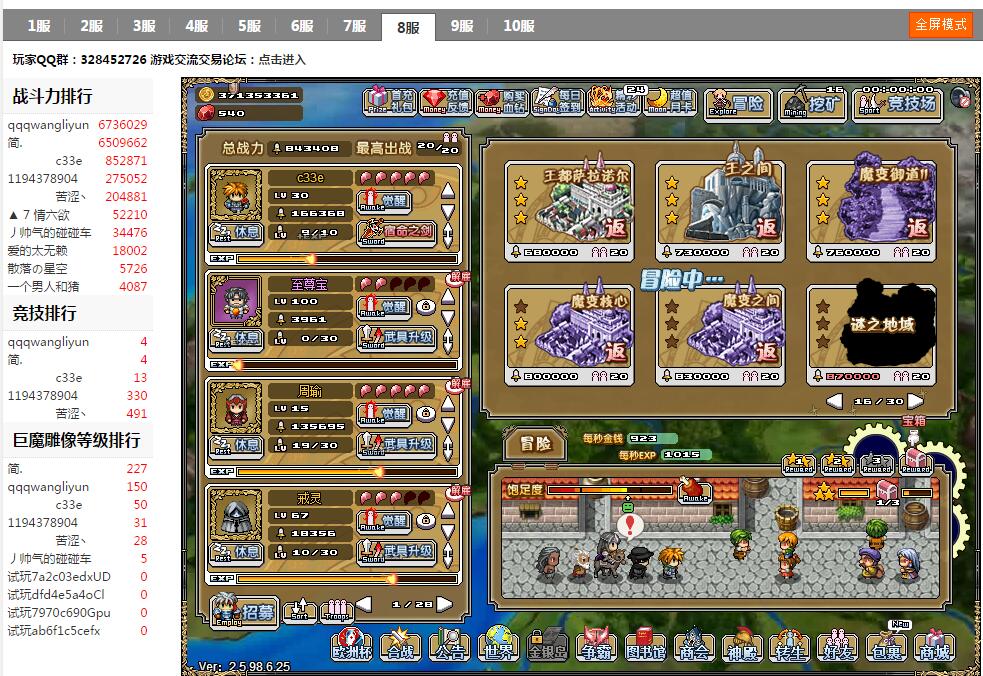Open the Troops formation icon
The image size is (983, 676).
click(337, 609)
